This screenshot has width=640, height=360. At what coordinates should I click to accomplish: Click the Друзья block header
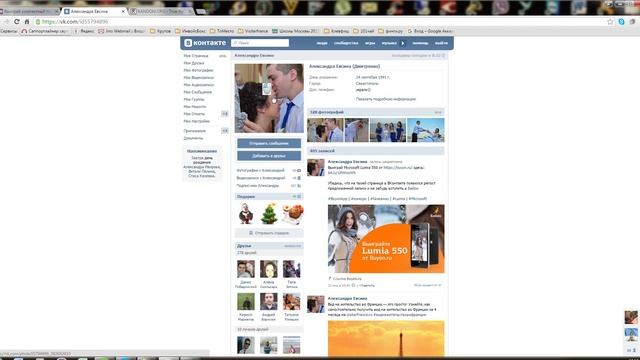[269, 246]
